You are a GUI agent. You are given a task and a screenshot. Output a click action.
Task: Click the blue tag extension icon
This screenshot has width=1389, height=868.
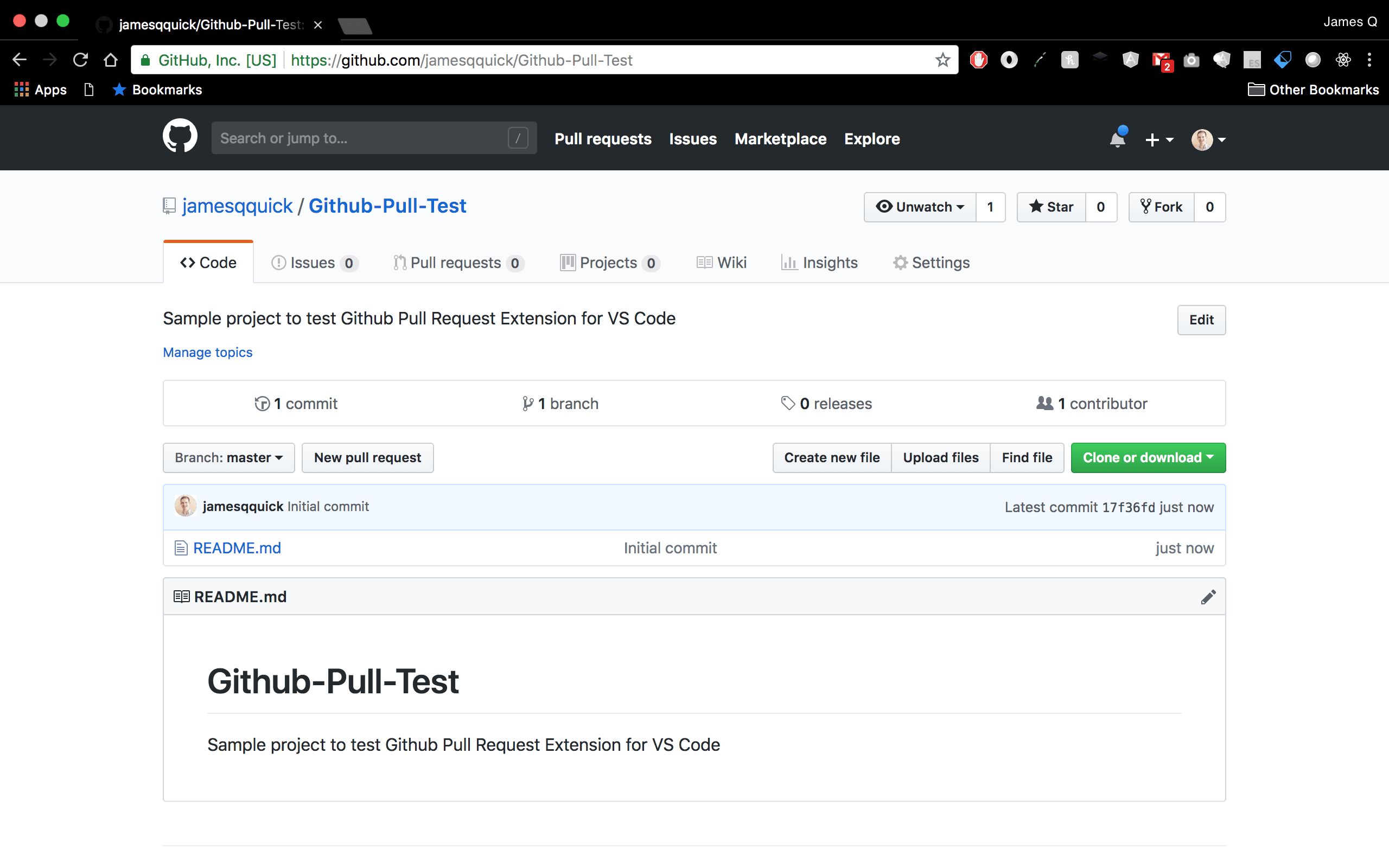click(1282, 60)
